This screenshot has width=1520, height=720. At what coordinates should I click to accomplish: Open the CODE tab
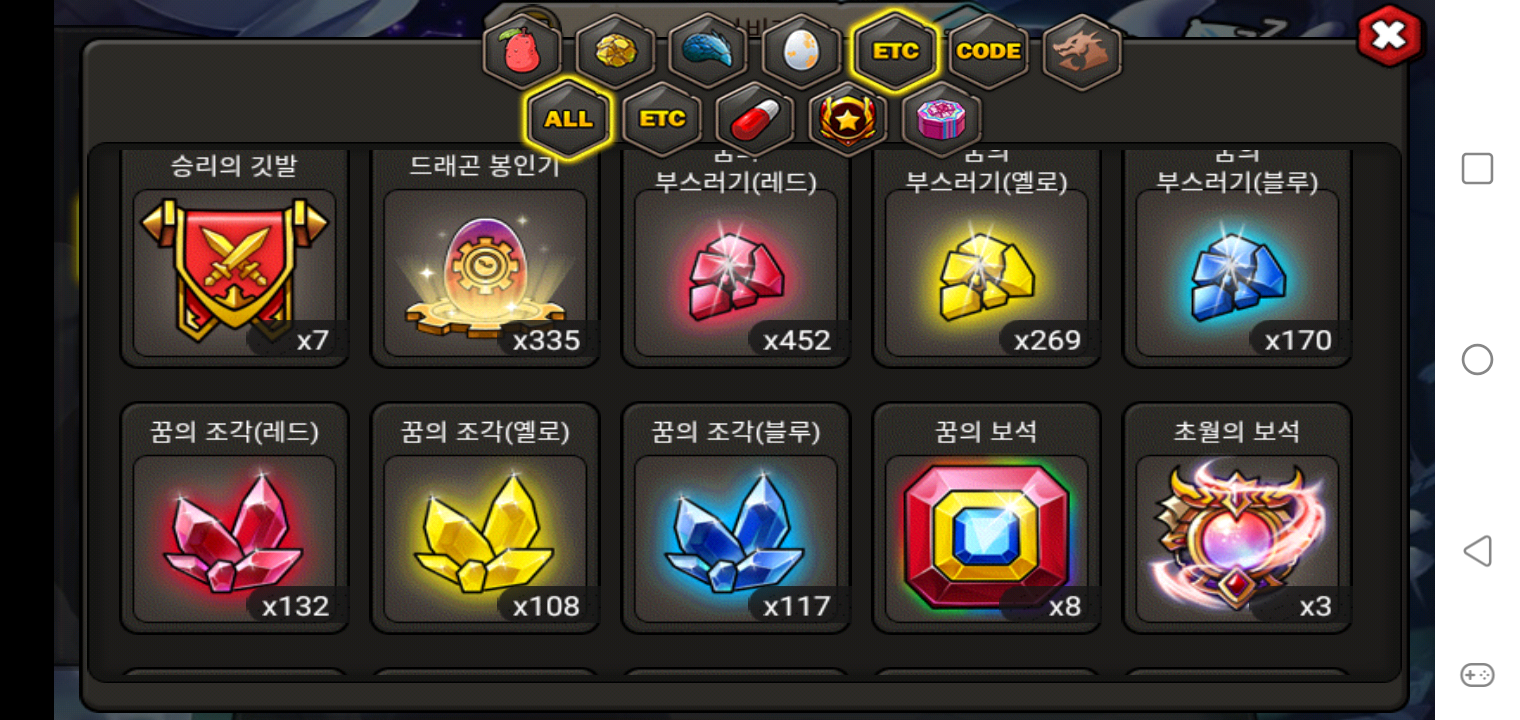click(x=988, y=51)
